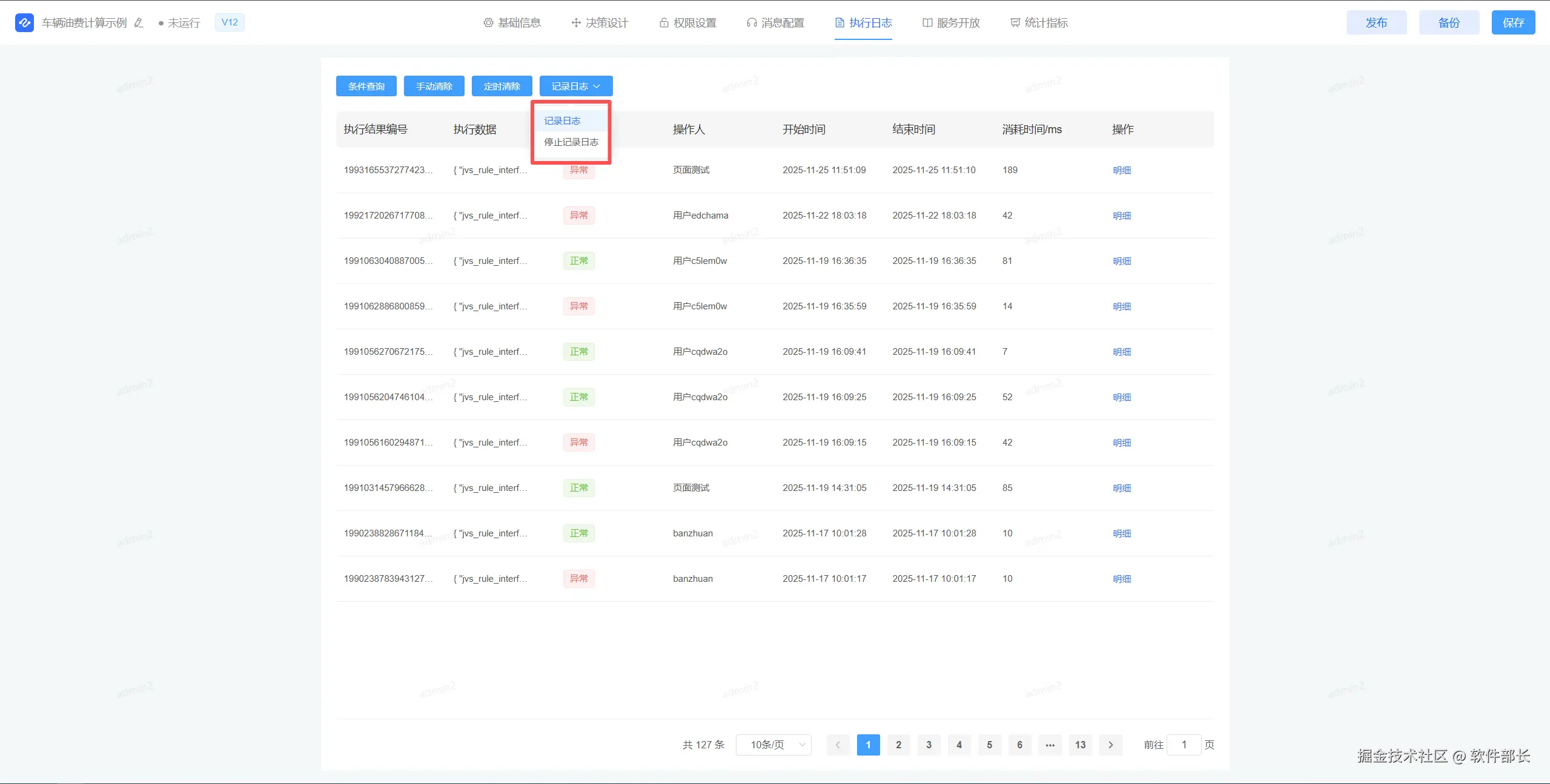Expand the 记录日志 dropdown button
1550x784 pixels.
tap(576, 87)
